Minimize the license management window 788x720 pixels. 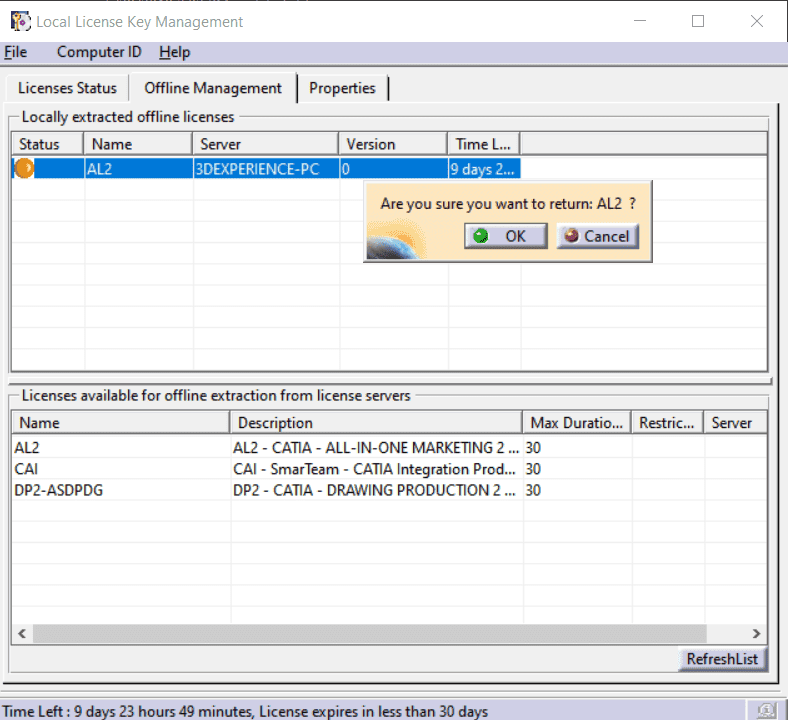pyautogui.click(x=640, y=21)
